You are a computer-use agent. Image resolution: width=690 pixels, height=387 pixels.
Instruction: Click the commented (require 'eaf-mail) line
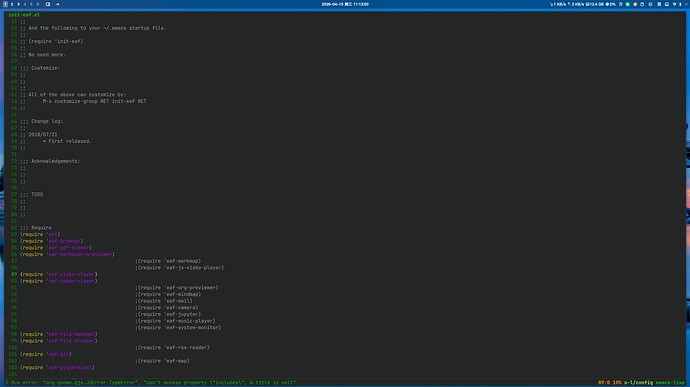(164, 301)
